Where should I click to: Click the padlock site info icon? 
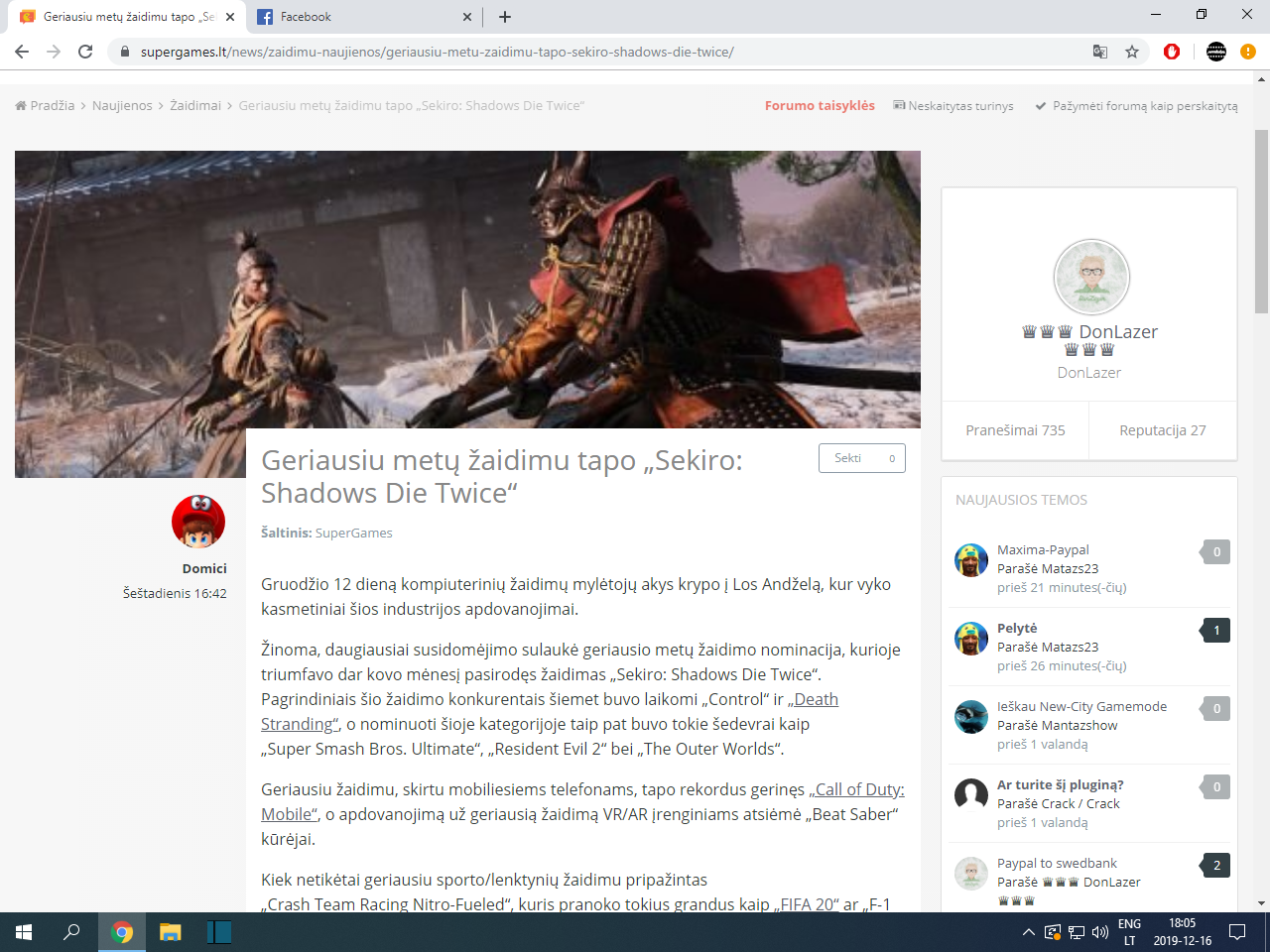pyautogui.click(x=124, y=52)
